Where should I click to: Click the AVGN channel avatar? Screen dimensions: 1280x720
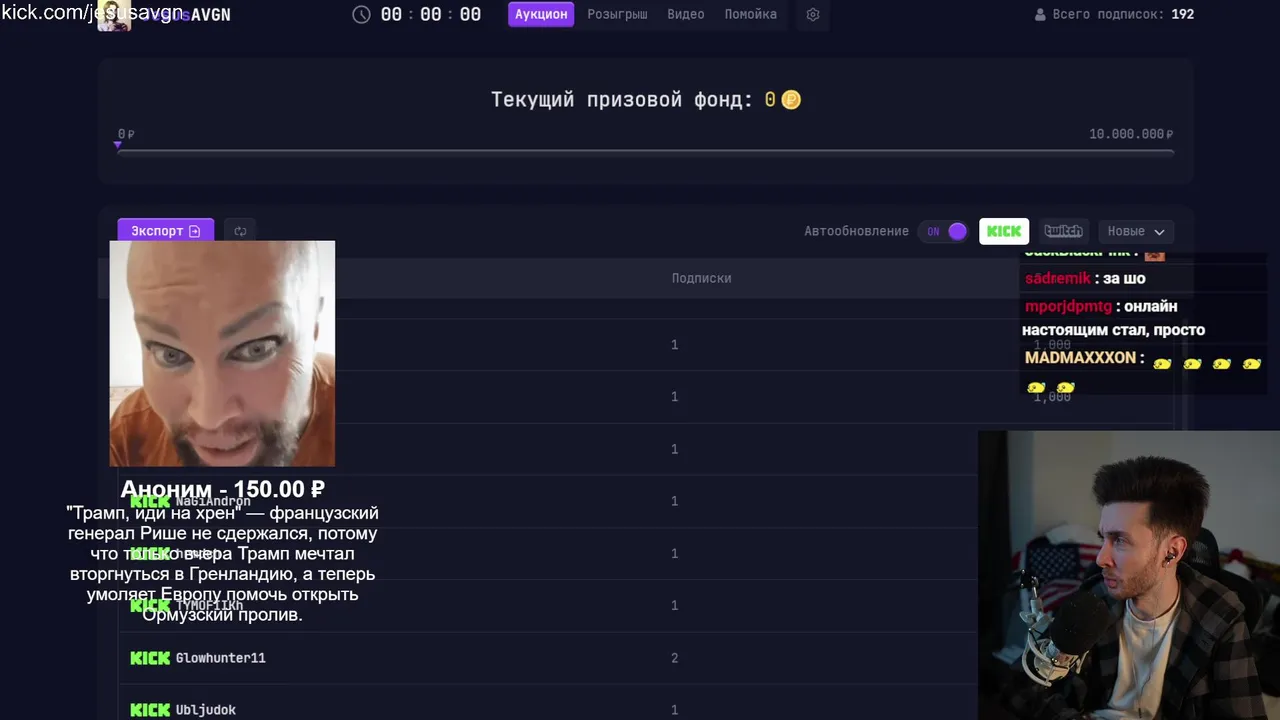pos(114,15)
